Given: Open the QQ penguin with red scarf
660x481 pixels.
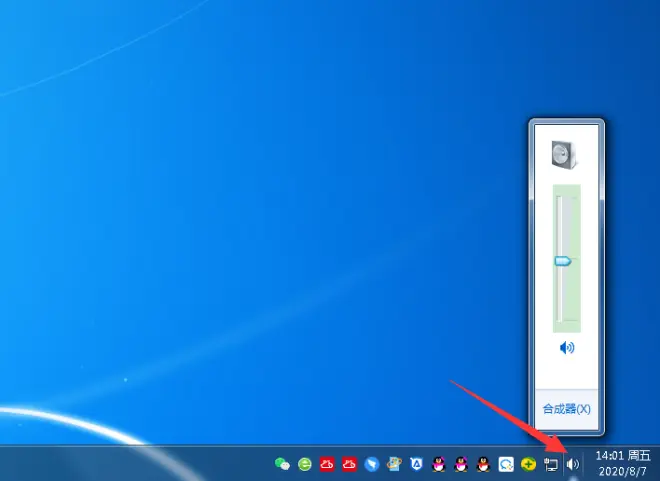Looking at the screenshot, I should [x=484, y=464].
